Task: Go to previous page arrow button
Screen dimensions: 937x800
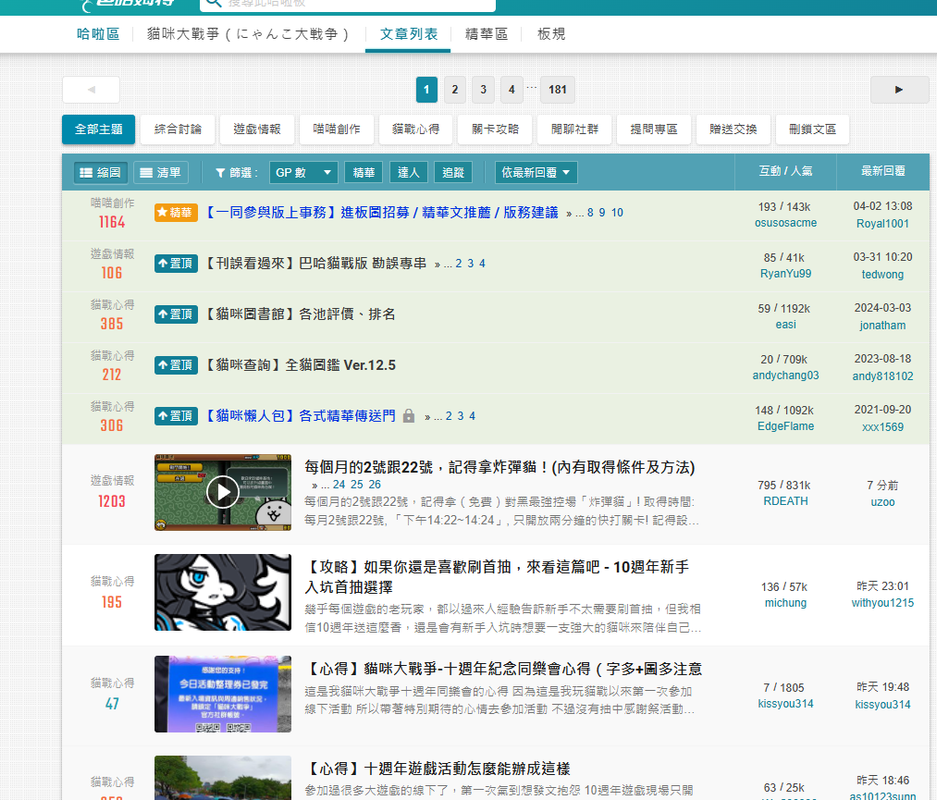Action: click(x=91, y=90)
